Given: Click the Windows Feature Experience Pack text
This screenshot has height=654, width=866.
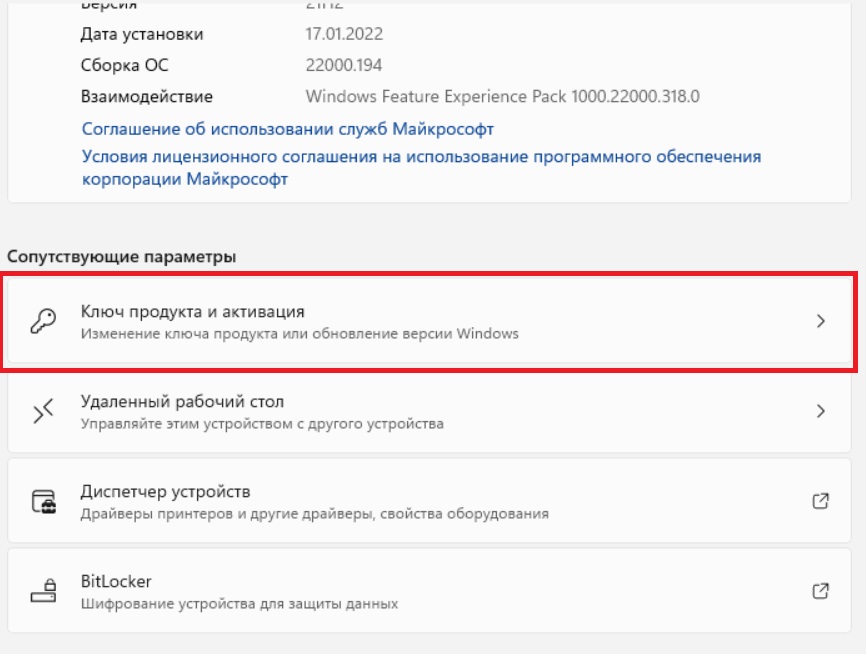Looking at the screenshot, I should pos(503,97).
